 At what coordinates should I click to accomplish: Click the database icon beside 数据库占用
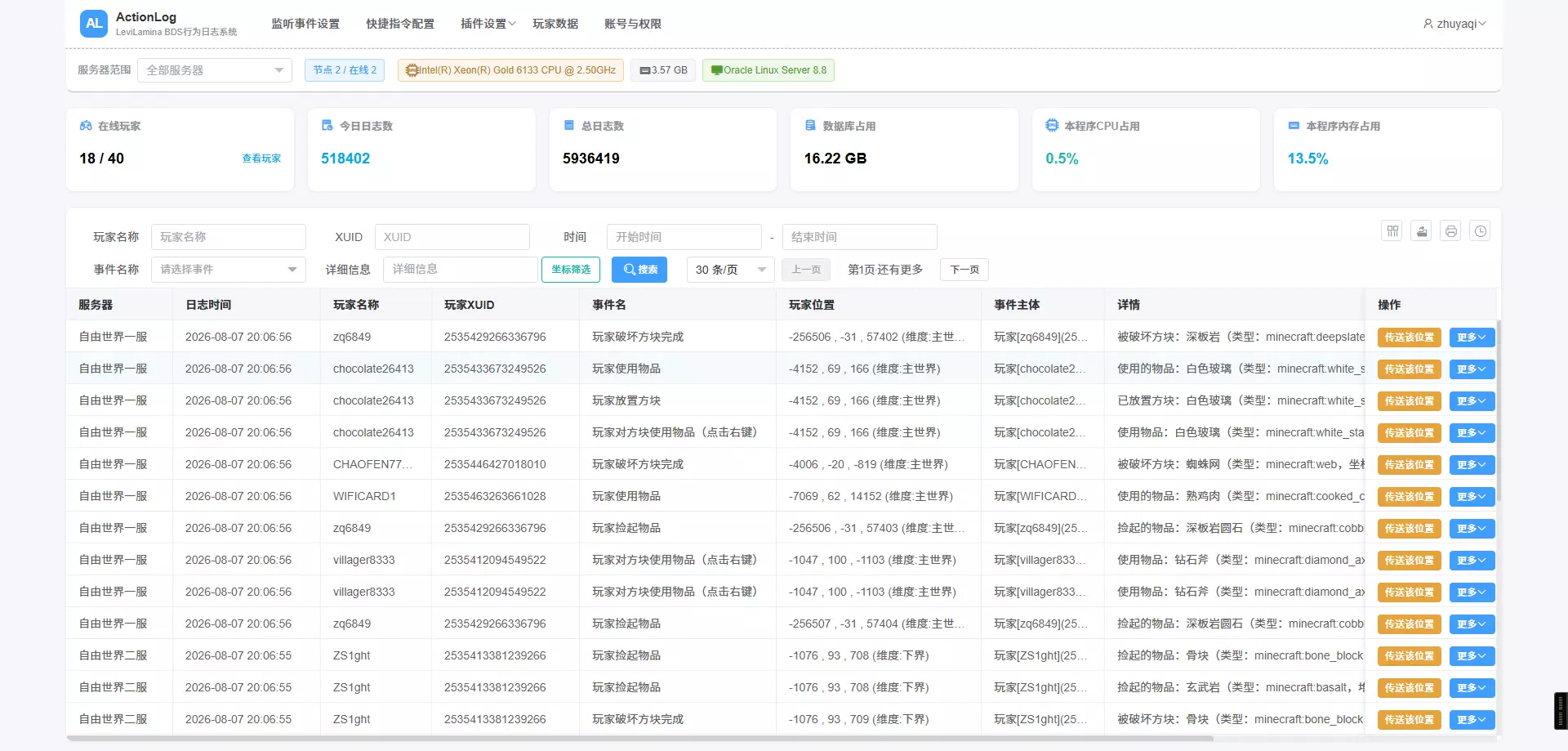click(810, 126)
